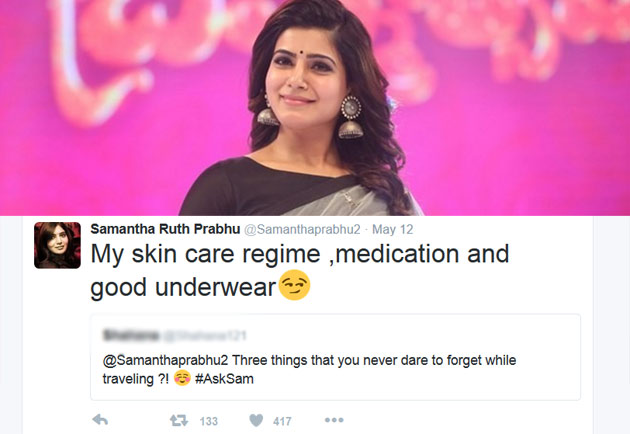Retweet this tweet using the retweet icon

pos(179,421)
